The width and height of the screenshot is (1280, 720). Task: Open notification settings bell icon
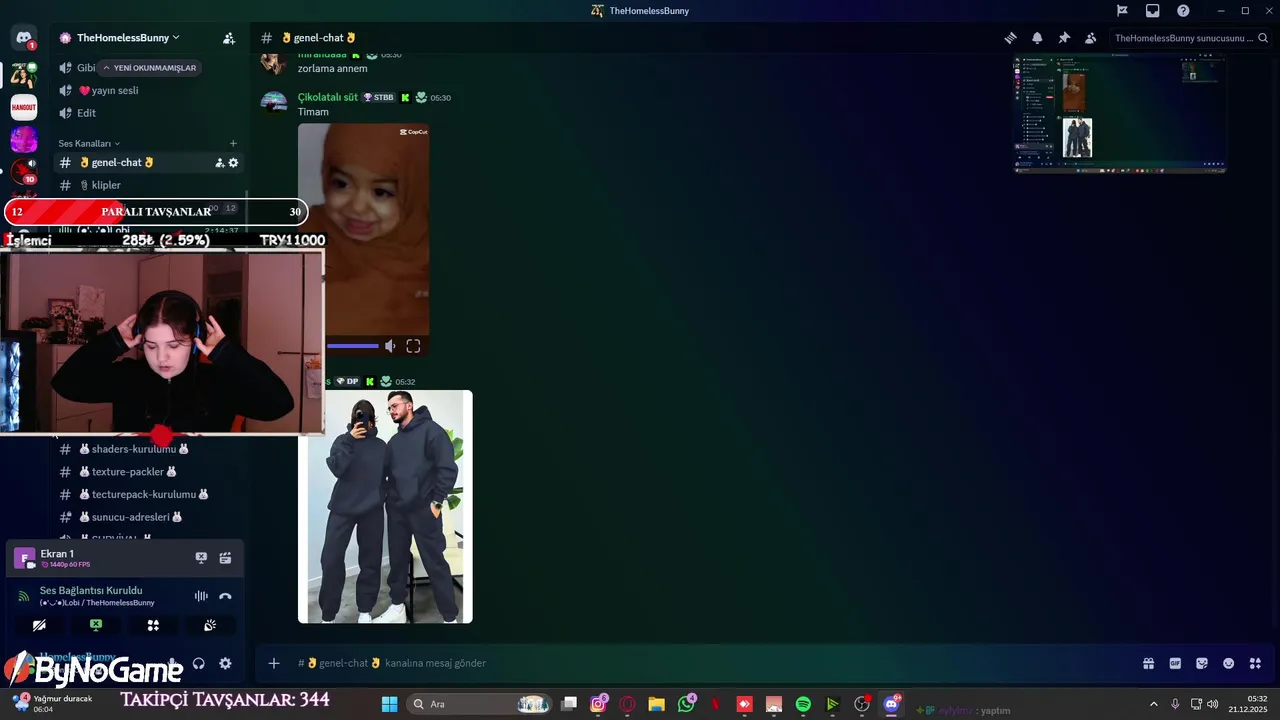click(x=1037, y=38)
